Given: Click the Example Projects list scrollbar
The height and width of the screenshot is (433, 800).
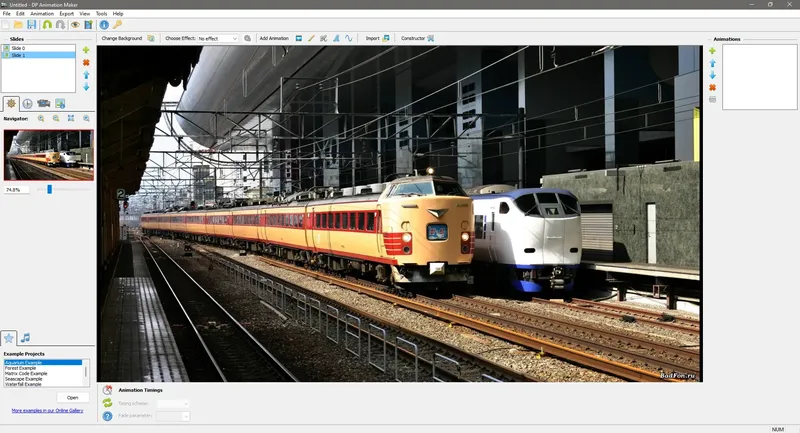Looking at the screenshot, I should 86,373.
